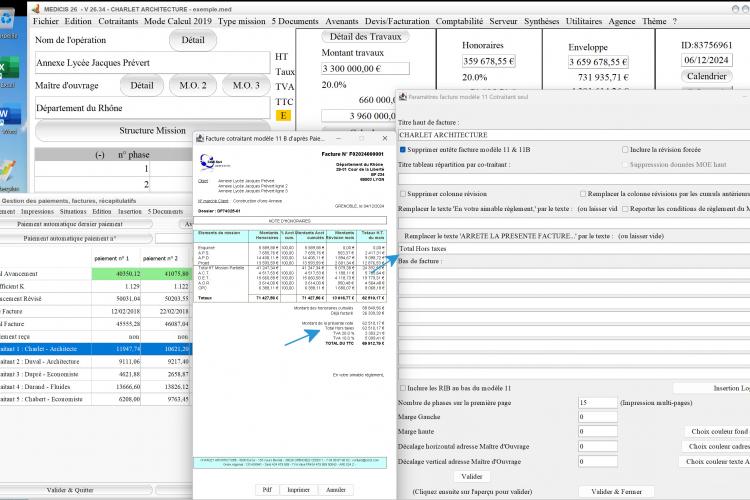The width and height of the screenshot is (750, 500).
Task: Edit the Marge Gauche field
Action: coord(597,417)
